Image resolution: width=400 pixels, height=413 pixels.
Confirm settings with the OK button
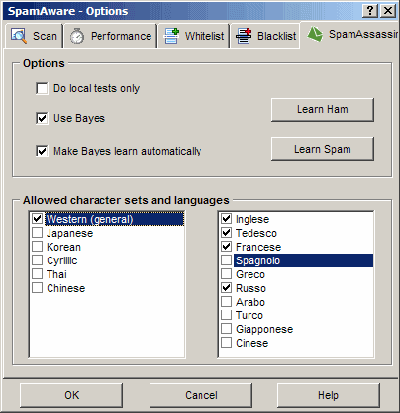tap(71, 395)
